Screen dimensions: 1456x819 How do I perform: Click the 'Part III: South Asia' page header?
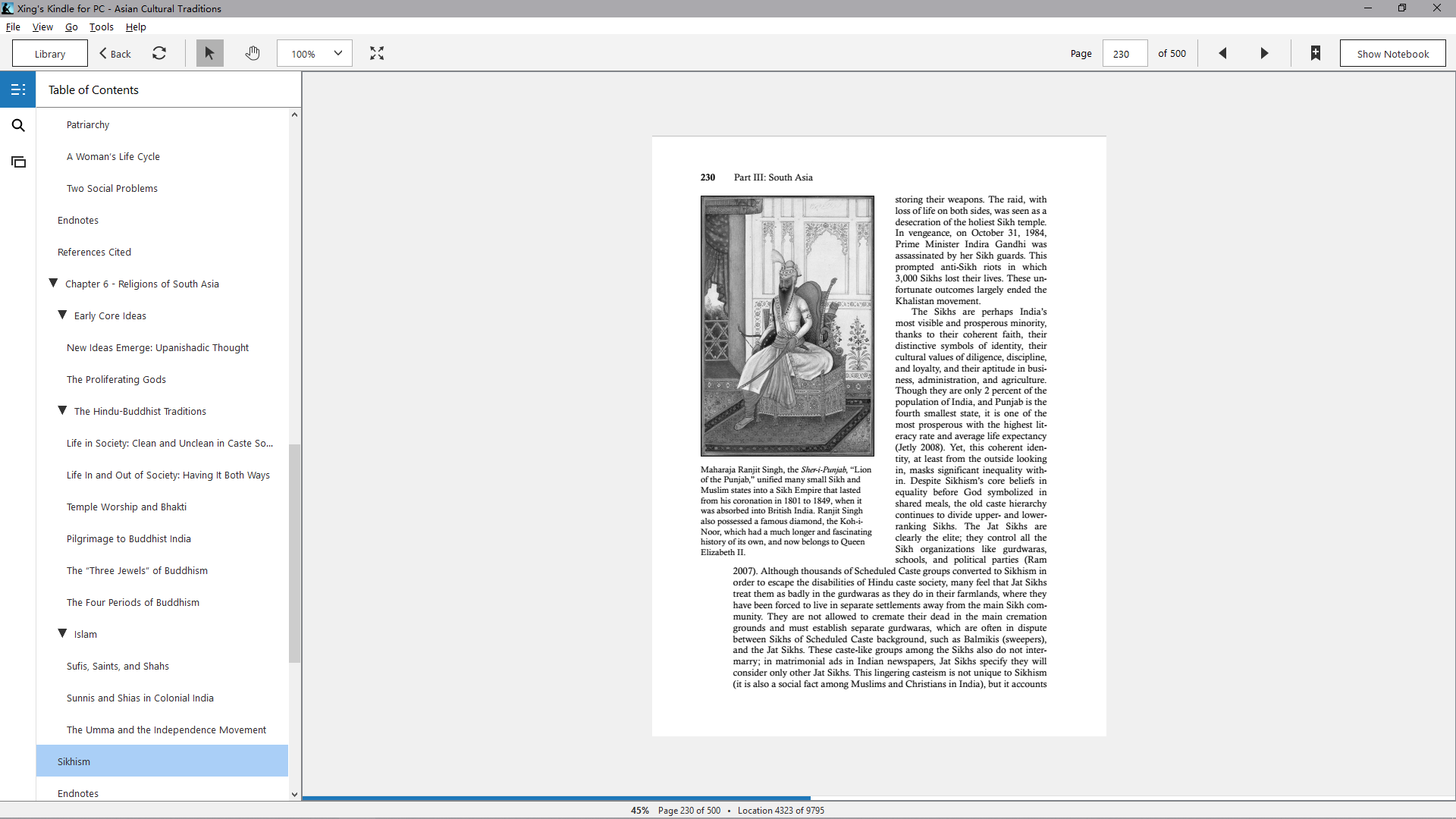coord(773,177)
